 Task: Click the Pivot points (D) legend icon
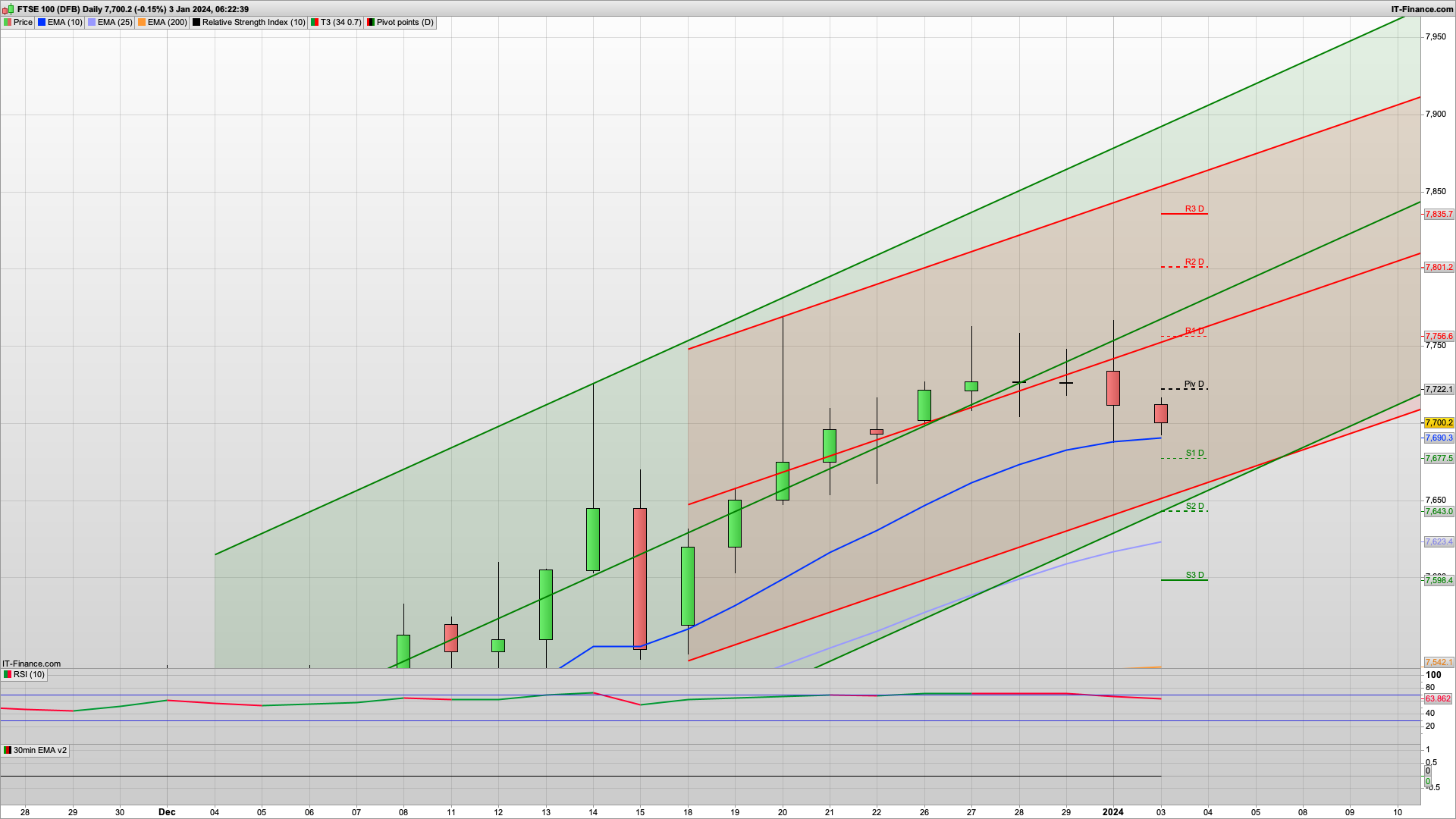(x=371, y=23)
